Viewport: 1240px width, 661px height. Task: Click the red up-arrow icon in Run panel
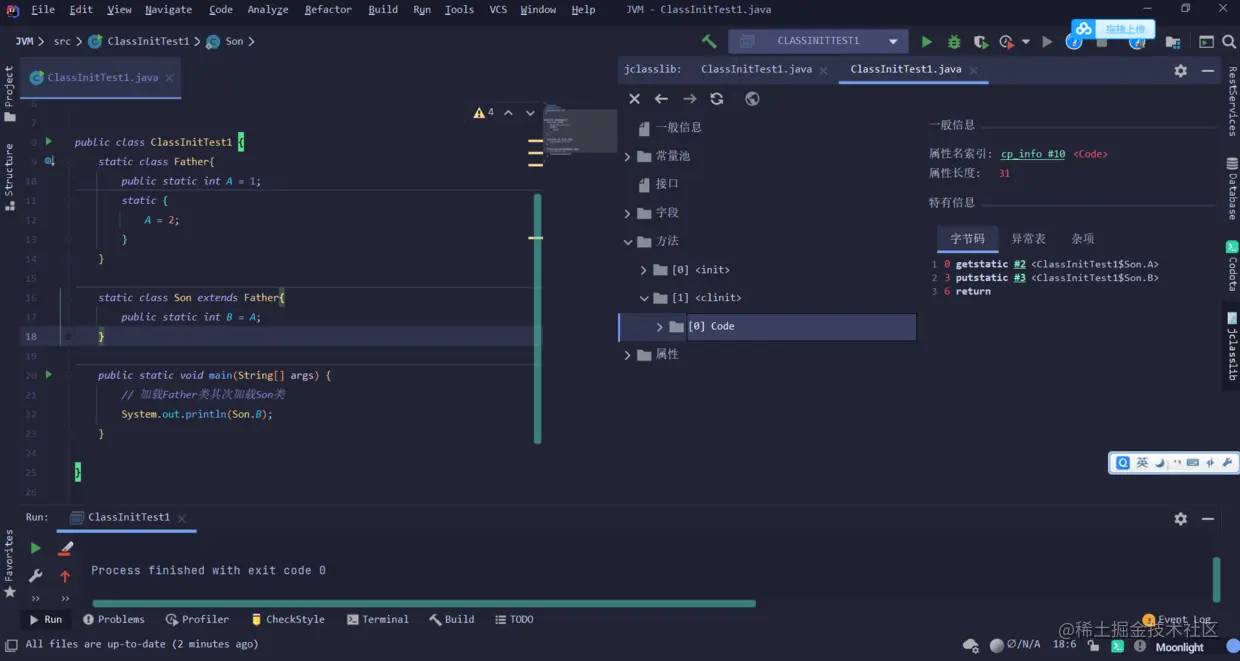(65, 576)
